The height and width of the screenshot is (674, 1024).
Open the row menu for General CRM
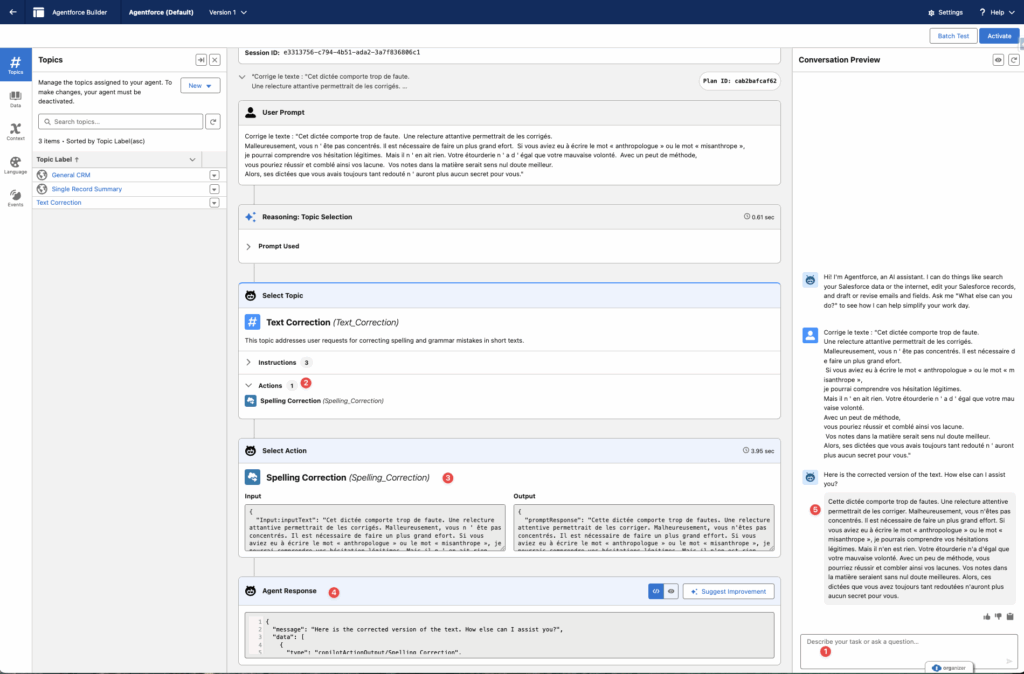[214, 175]
